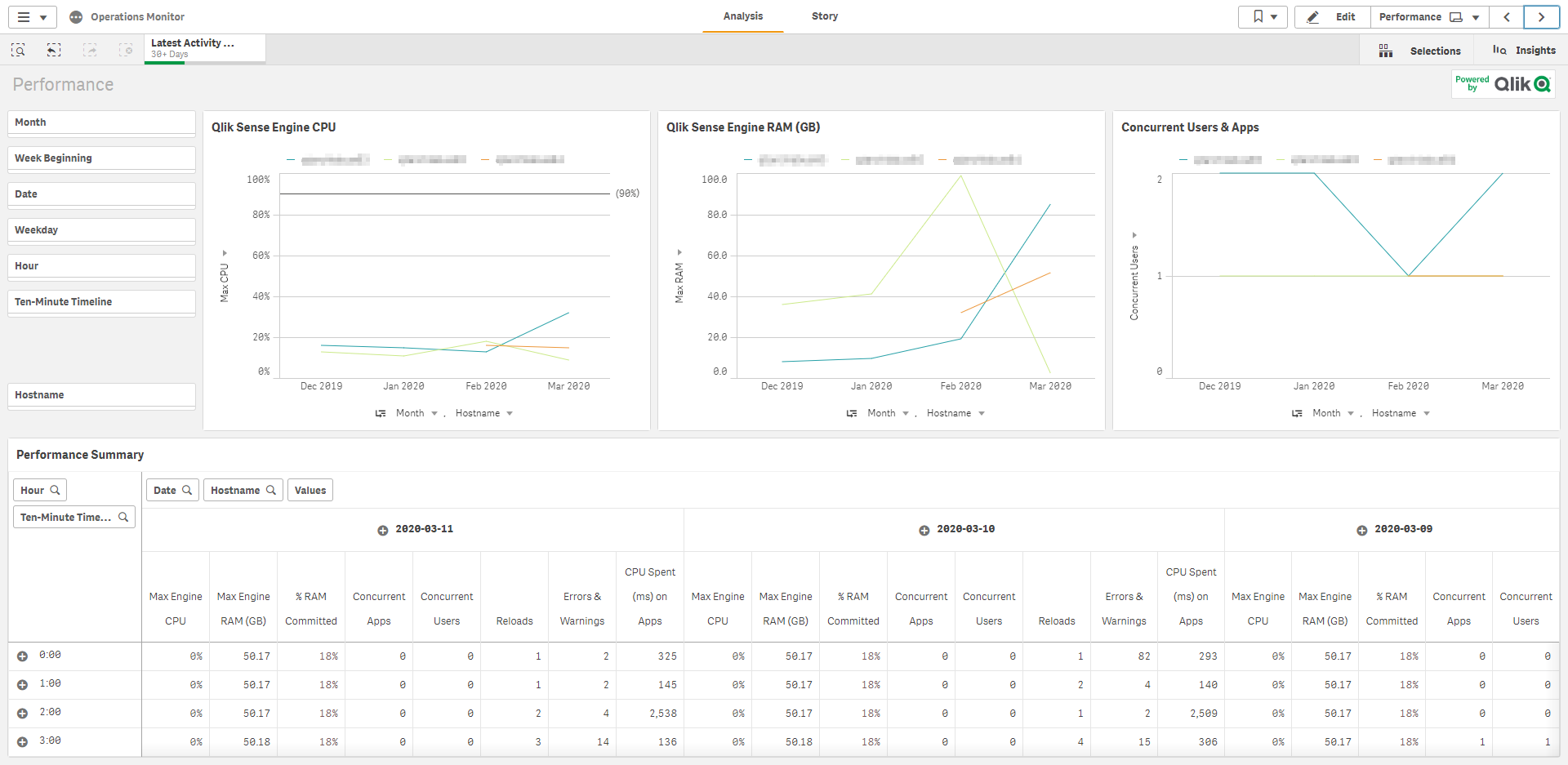Image resolution: width=1568 pixels, height=765 pixels.
Task: Open the Bookmarks menu
Action: coord(1263,17)
